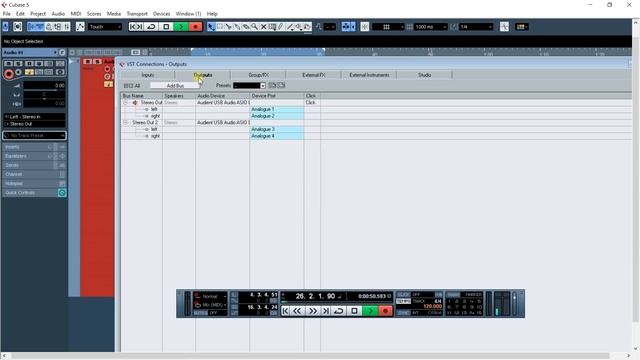Open the input routing Left - Stereo In
This screenshot has width=640, height=360.
tap(34, 117)
